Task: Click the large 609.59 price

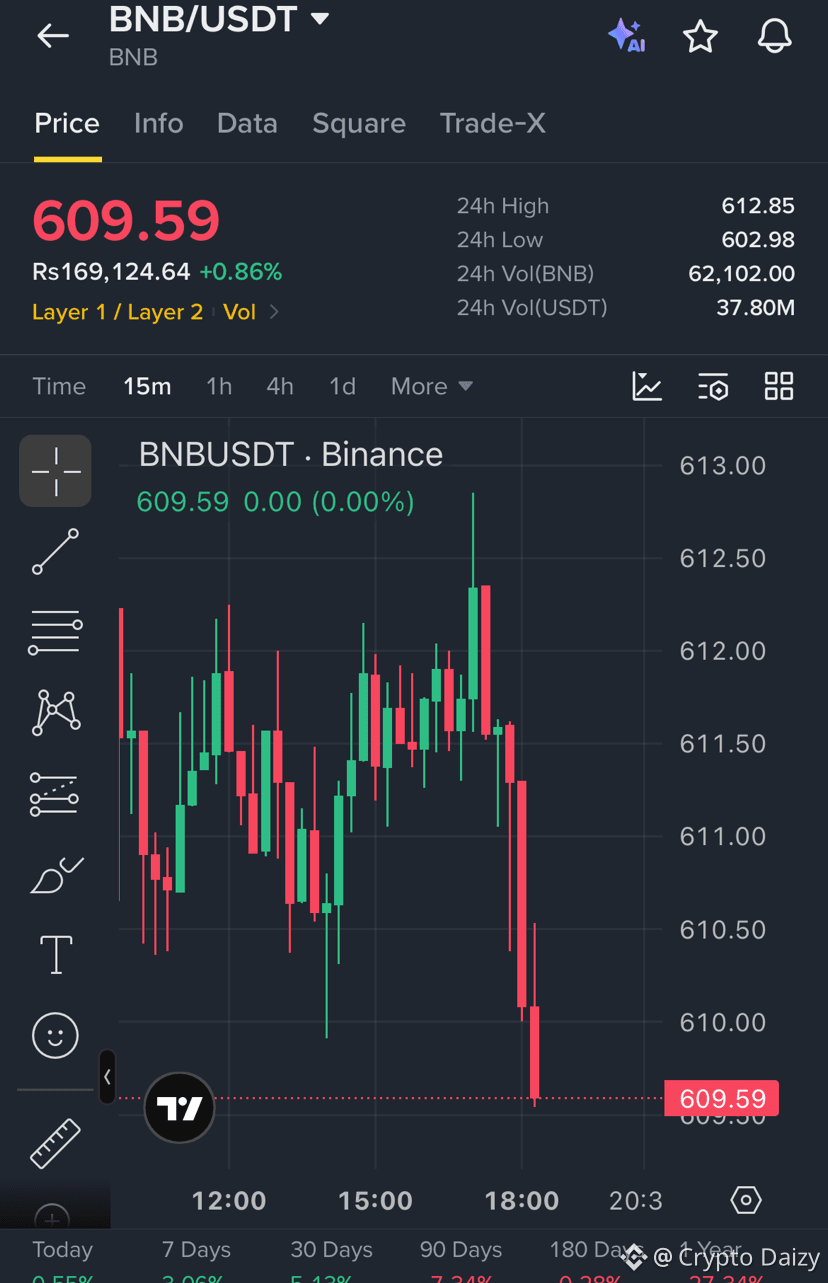Action: point(126,221)
